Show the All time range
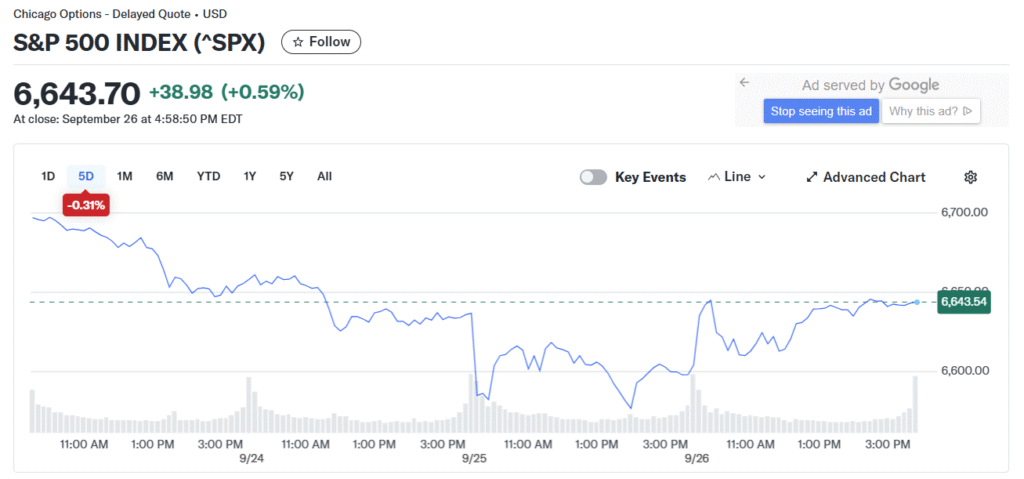This screenshot has height=479, width=1024. [x=324, y=176]
